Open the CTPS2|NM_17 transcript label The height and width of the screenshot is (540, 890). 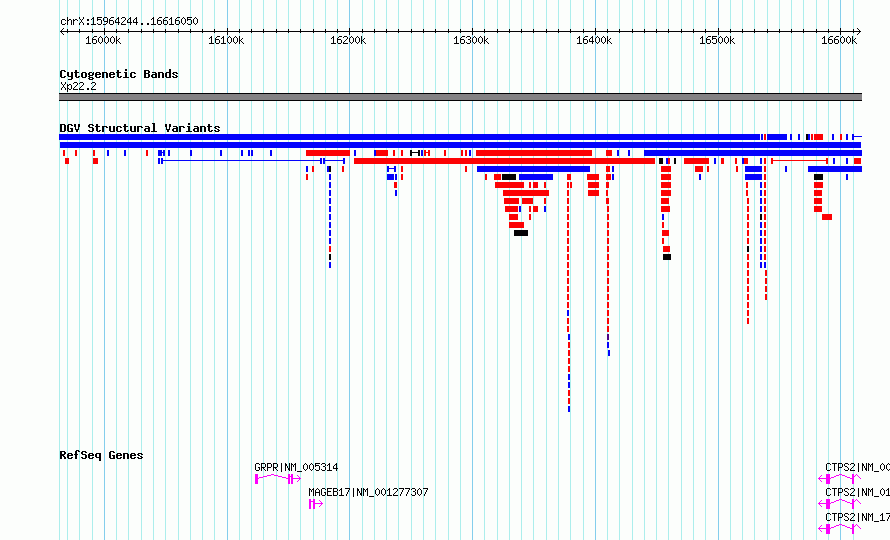click(857, 517)
